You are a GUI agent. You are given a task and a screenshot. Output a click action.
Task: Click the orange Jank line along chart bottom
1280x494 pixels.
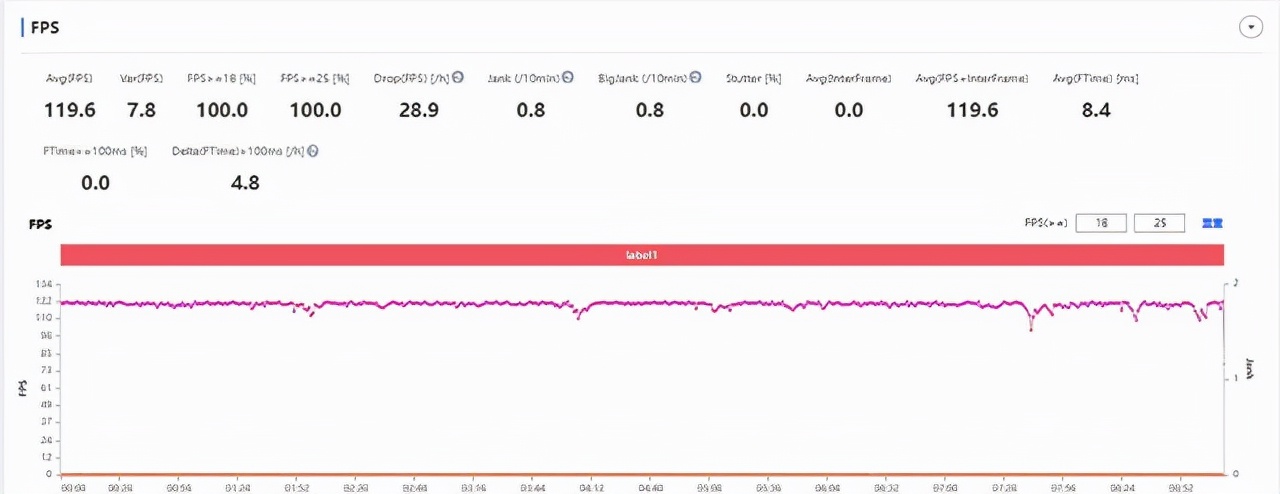pos(642,474)
